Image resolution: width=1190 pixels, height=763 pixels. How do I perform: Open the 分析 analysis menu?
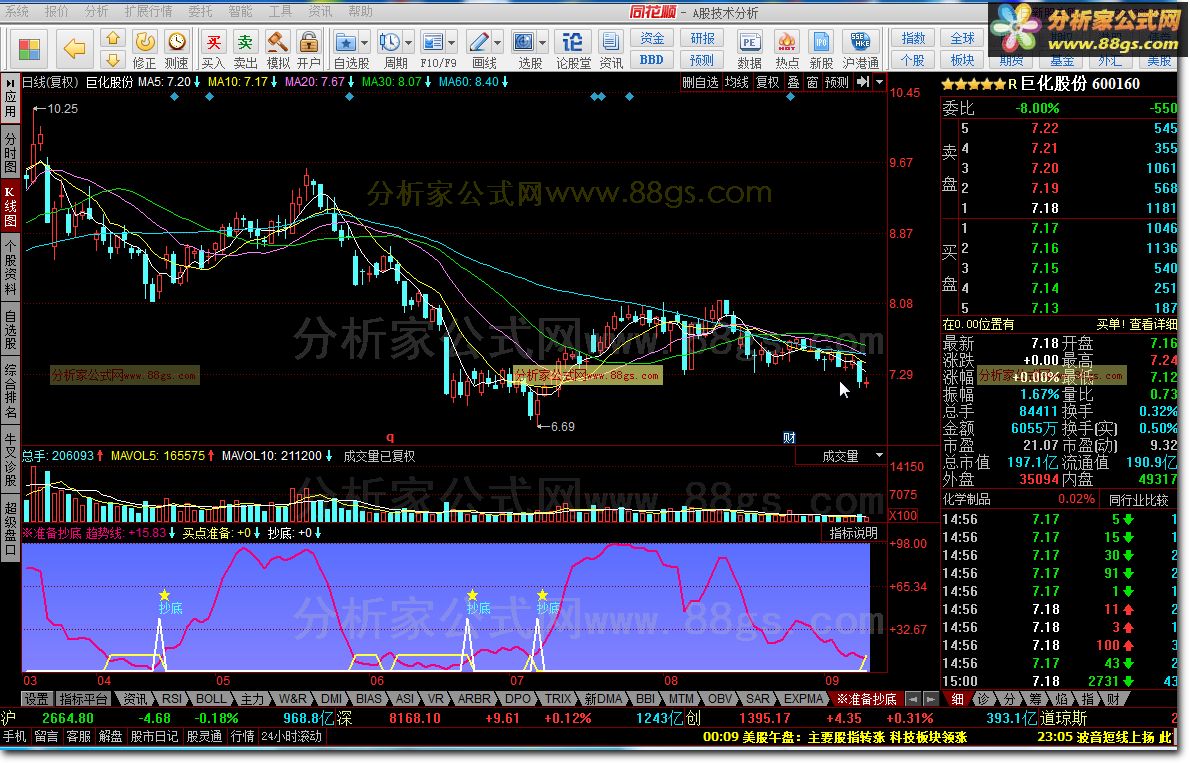(96, 11)
